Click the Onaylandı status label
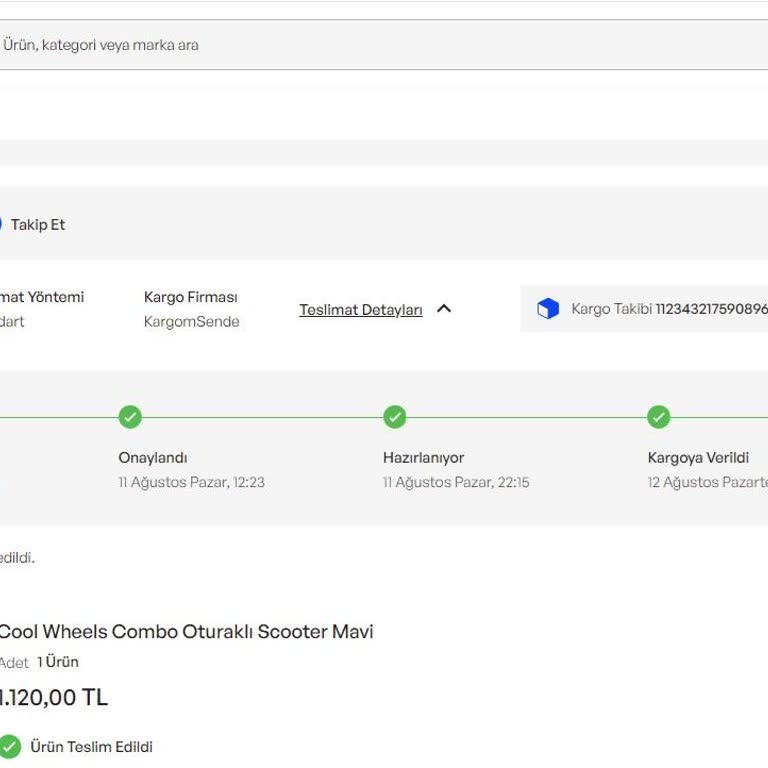 point(153,458)
